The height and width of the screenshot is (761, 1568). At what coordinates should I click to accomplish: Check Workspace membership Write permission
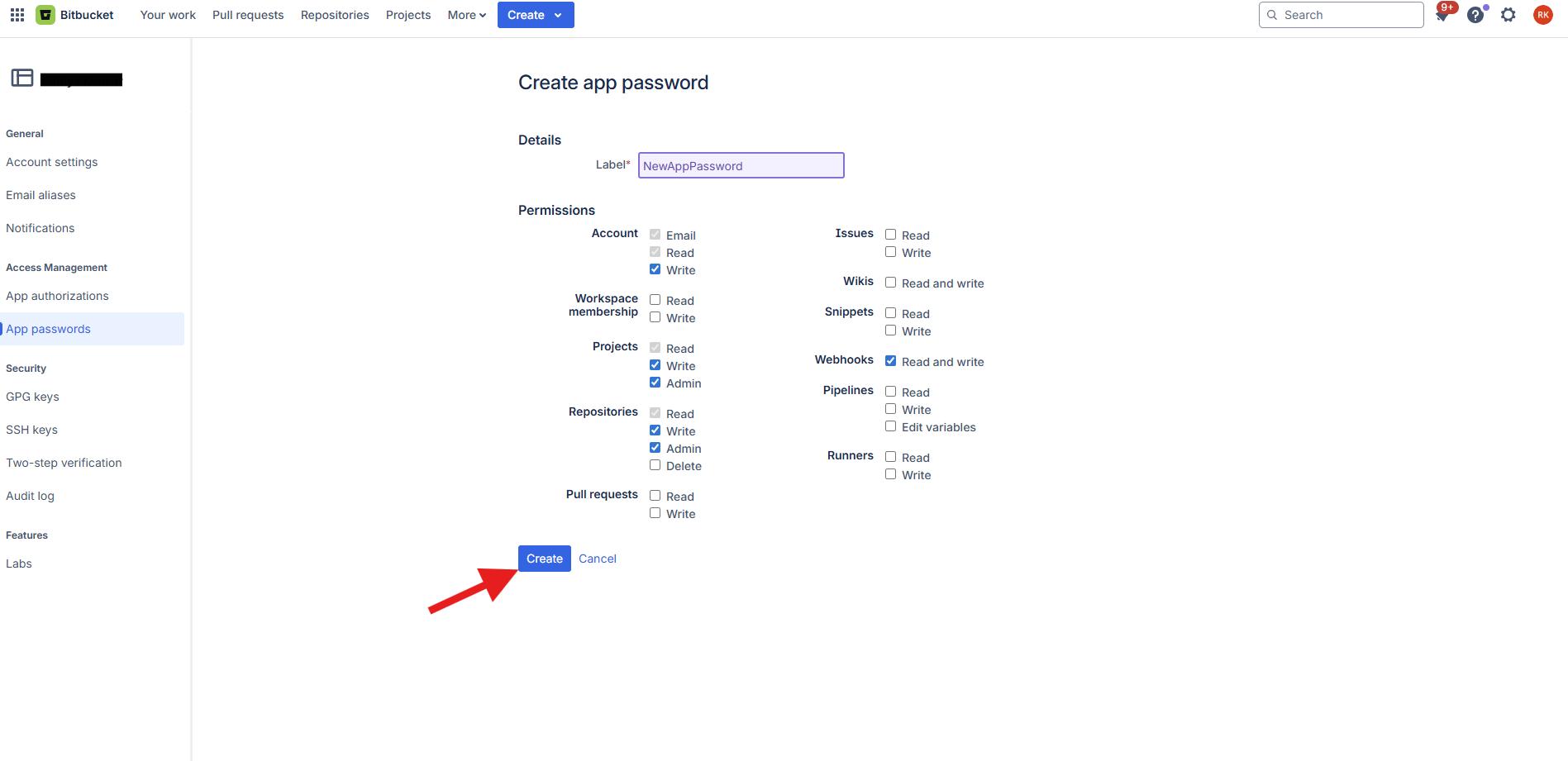pos(655,317)
